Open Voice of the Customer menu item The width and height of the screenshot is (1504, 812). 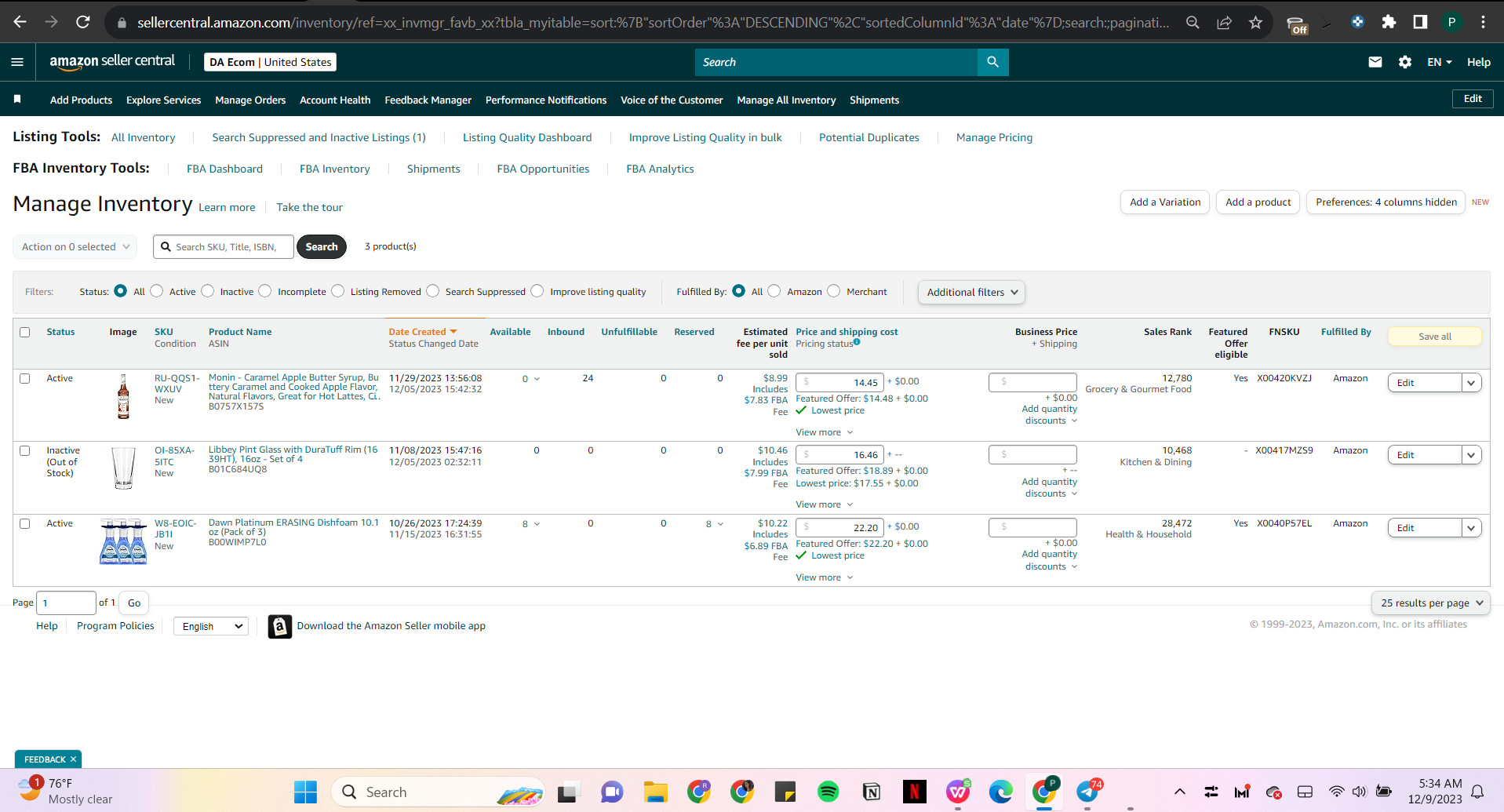click(x=672, y=100)
